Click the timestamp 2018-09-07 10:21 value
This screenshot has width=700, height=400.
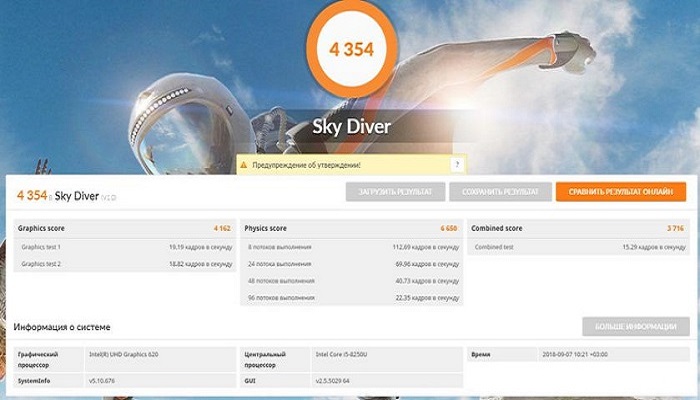575,354
